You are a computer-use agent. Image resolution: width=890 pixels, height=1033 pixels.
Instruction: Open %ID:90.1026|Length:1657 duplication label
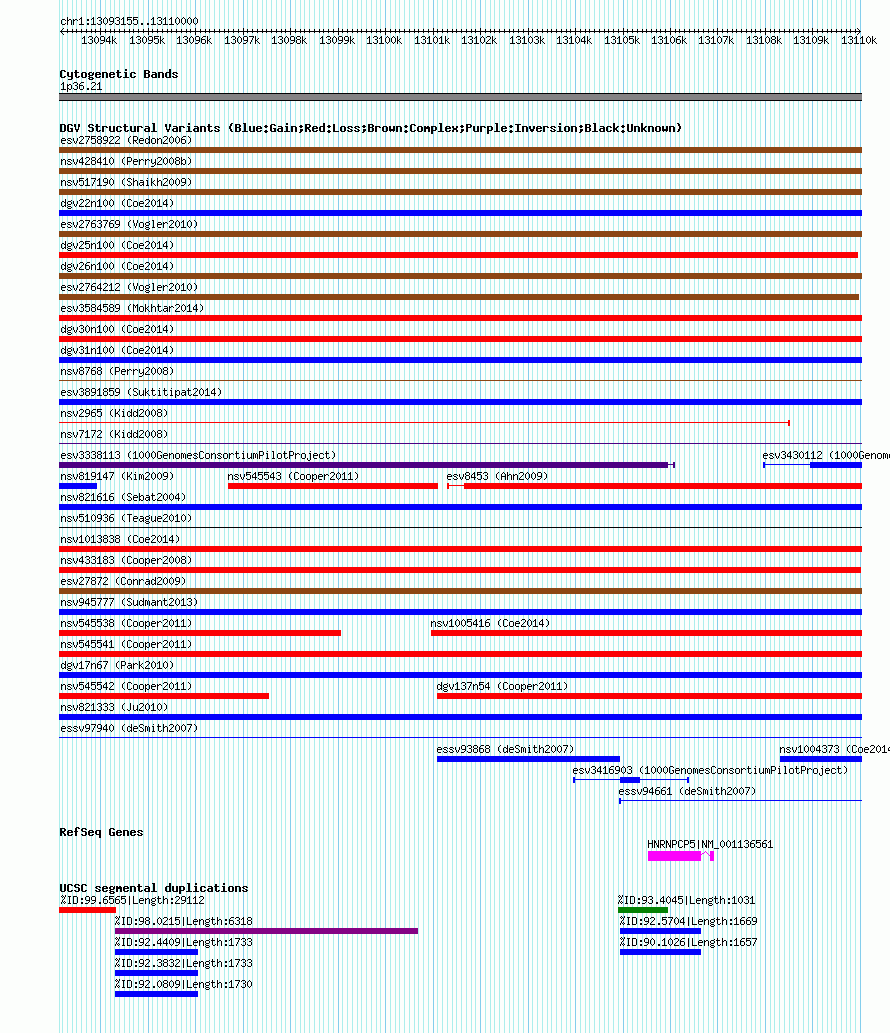coord(688,943)
